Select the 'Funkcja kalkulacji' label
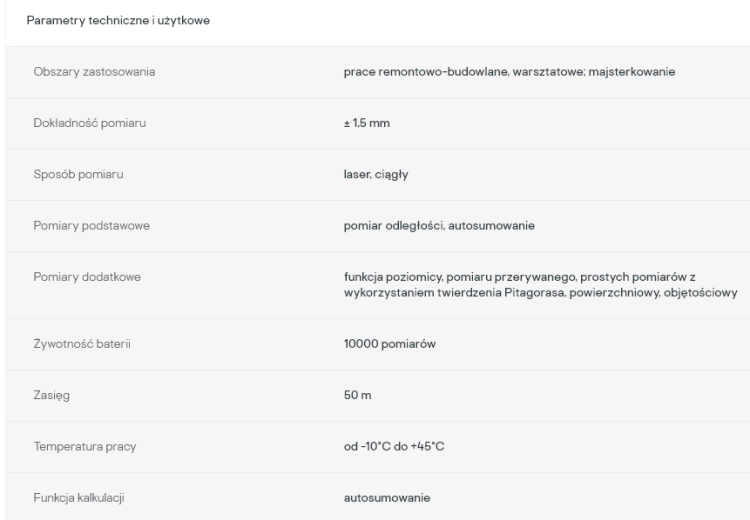Screen dimensions: 750x520 (x=79, y=498)
